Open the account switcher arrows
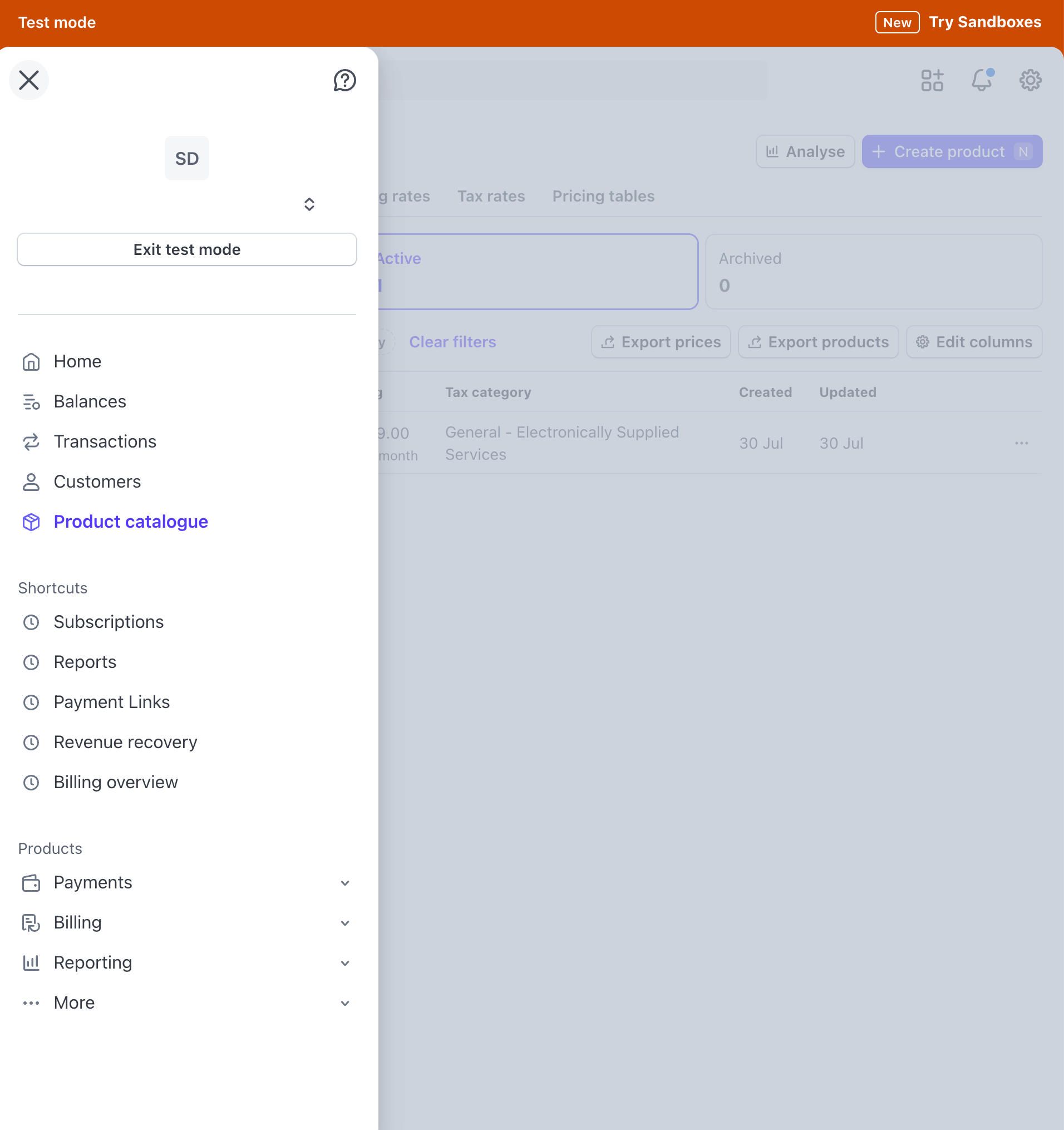1064x1130 pixels. point(309,204)
